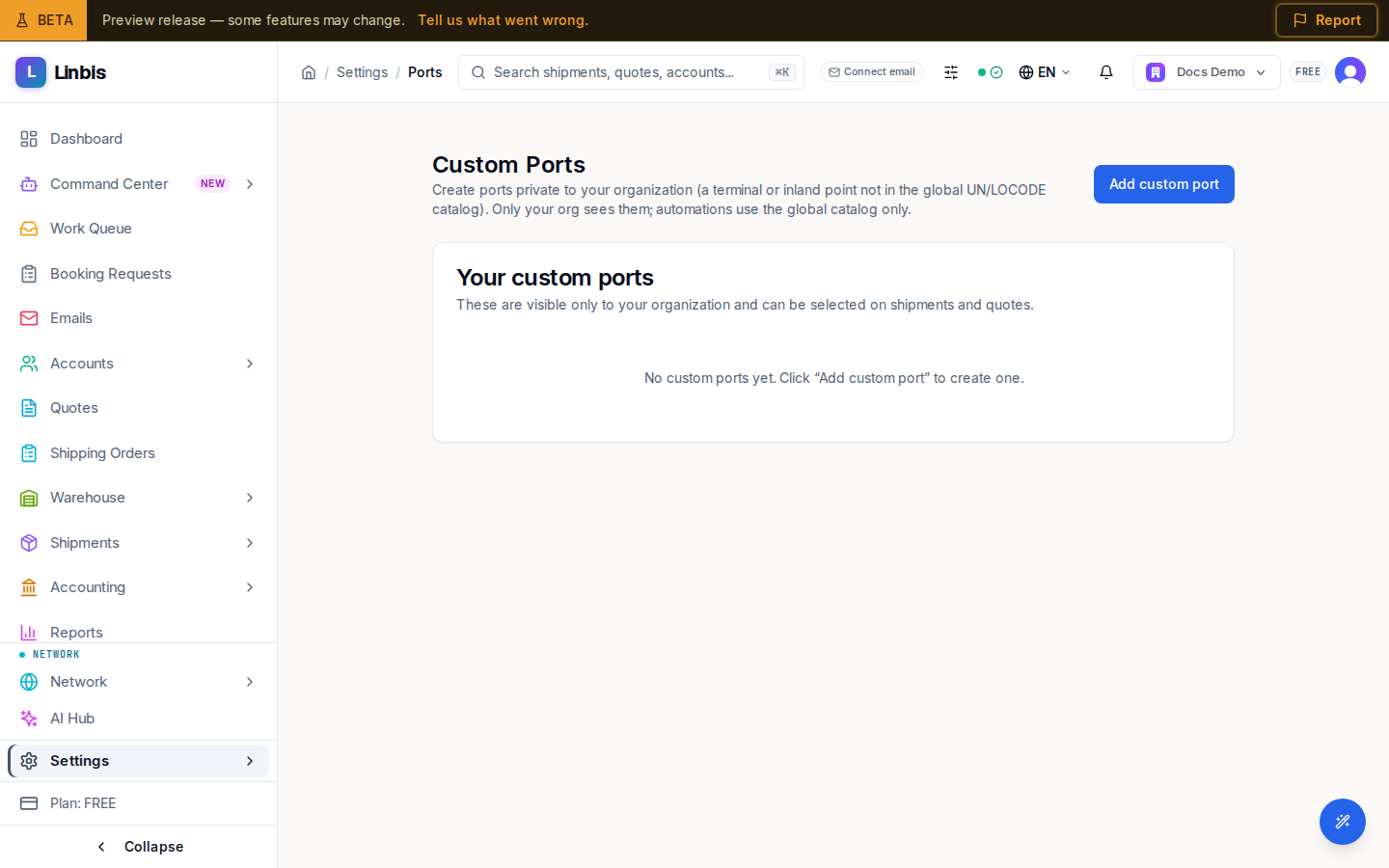The image size is (1389, 868).
Task: Go to Booking Requests
Action: coord(139,274)
